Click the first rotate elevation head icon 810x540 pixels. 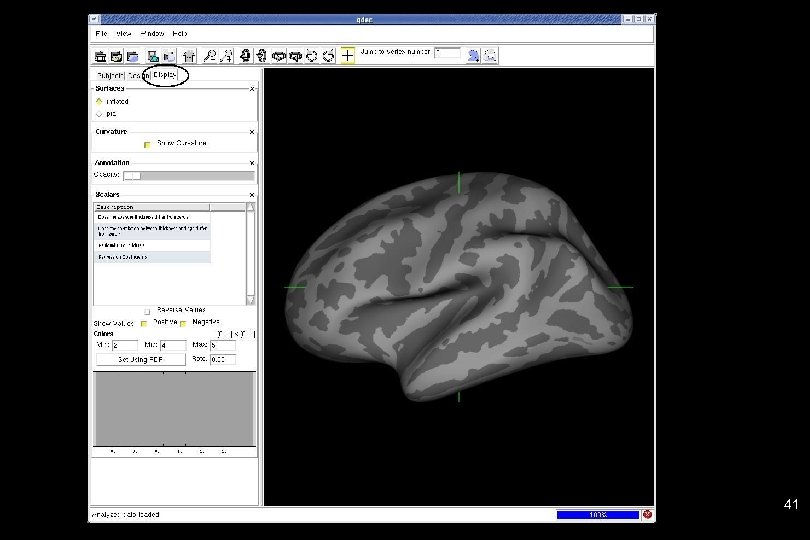[245, 56]
